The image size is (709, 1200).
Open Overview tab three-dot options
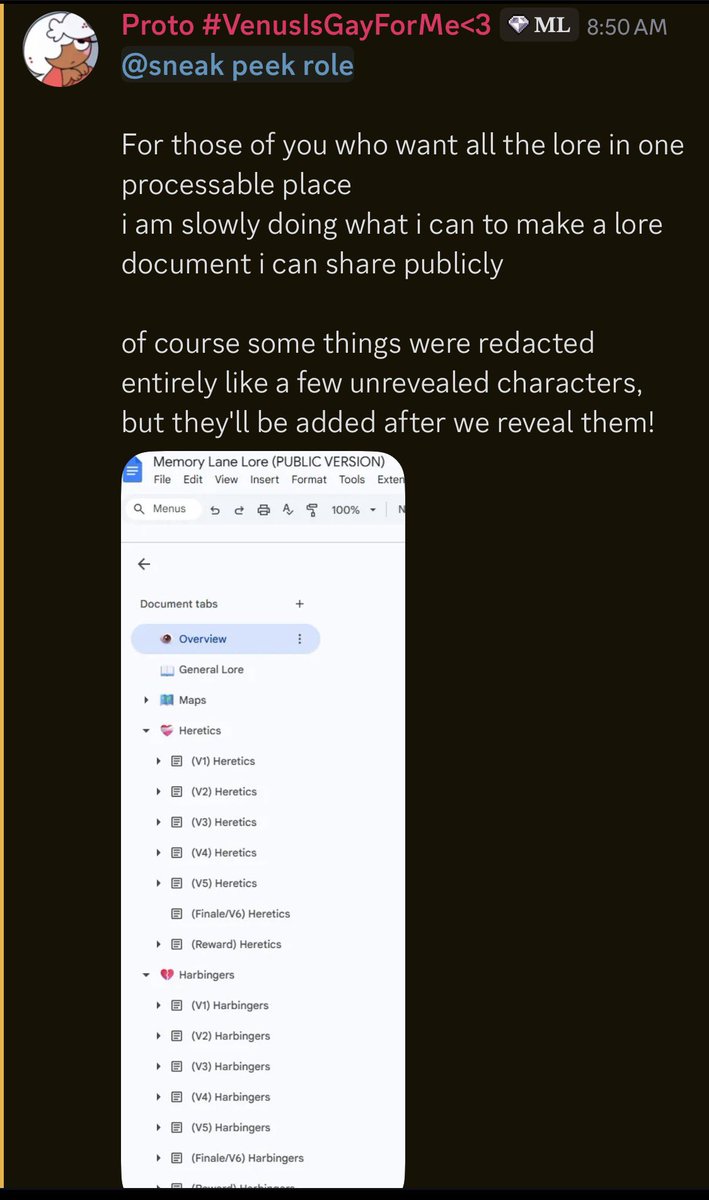(299, 639)
